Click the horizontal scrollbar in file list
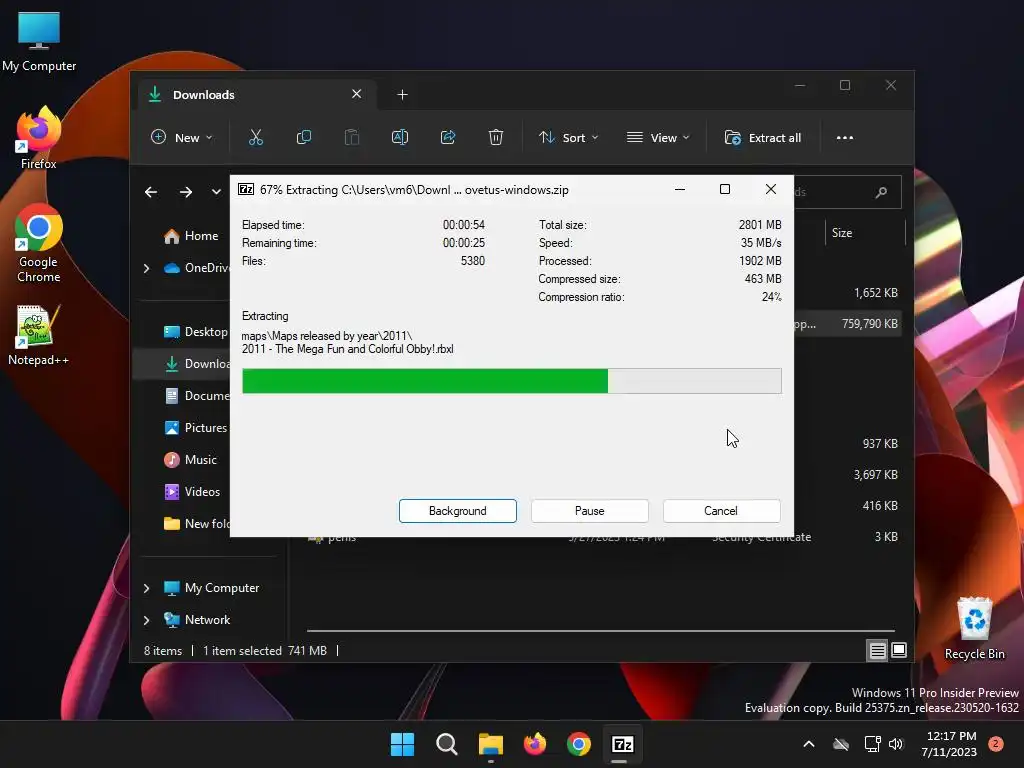Image resolution: width=1024 pixels, height=768 pixels. click(601, 631)
